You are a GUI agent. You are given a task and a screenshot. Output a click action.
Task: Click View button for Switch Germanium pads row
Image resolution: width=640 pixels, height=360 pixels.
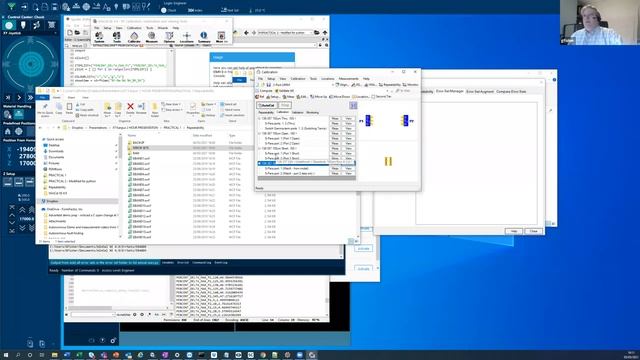coord(348,129)
